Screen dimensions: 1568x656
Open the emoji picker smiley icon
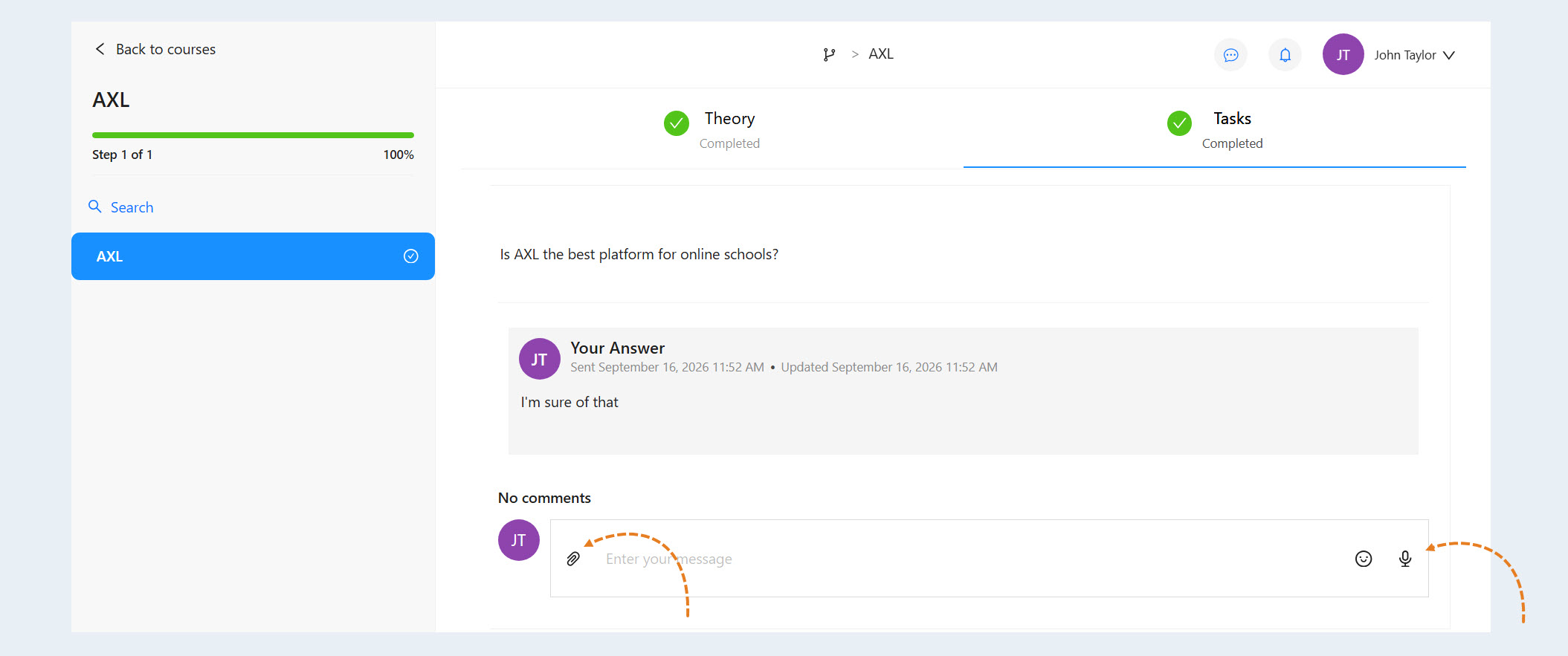click(x=1364, y=559)
